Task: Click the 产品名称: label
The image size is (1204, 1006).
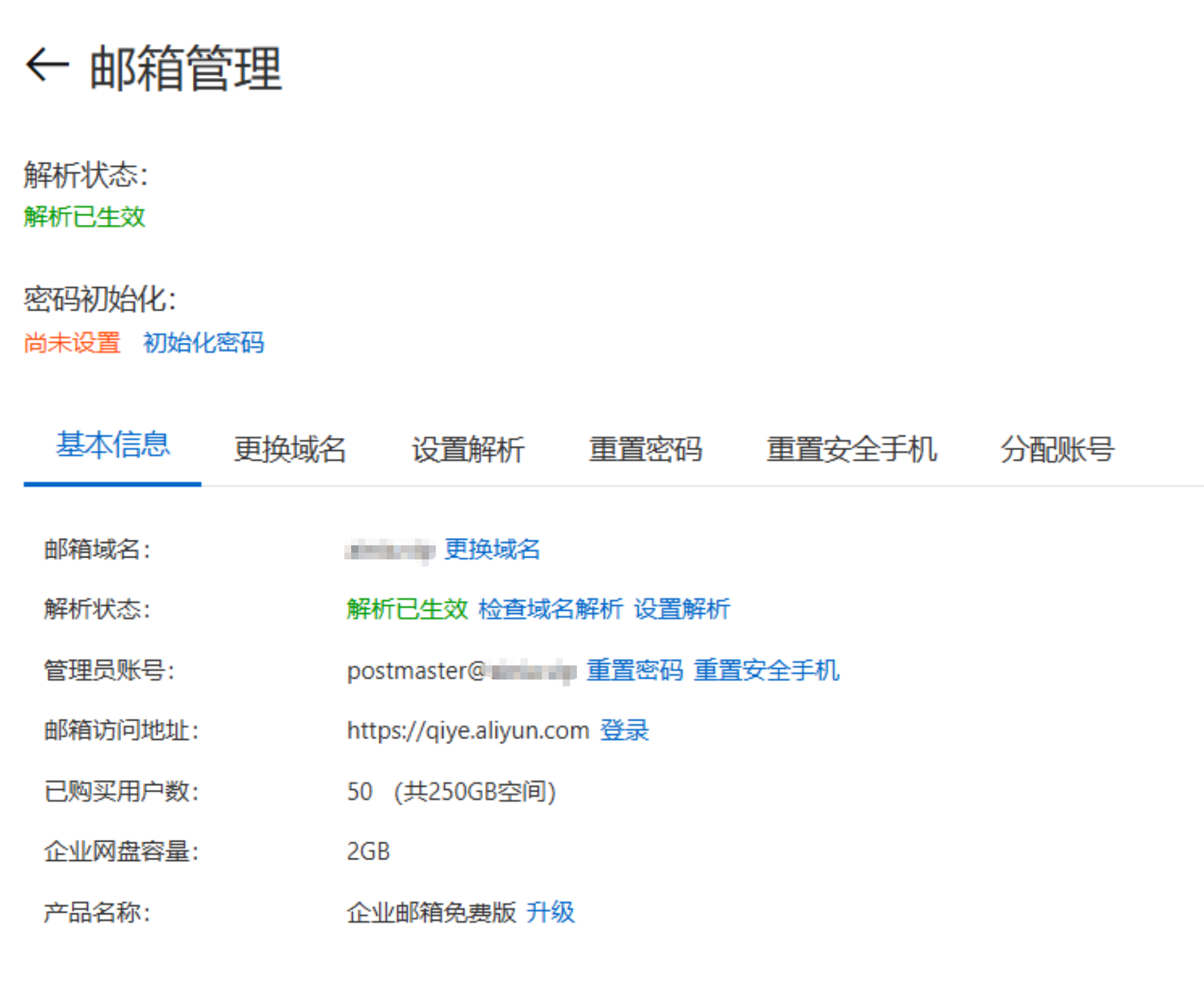Action: (98, 912)
